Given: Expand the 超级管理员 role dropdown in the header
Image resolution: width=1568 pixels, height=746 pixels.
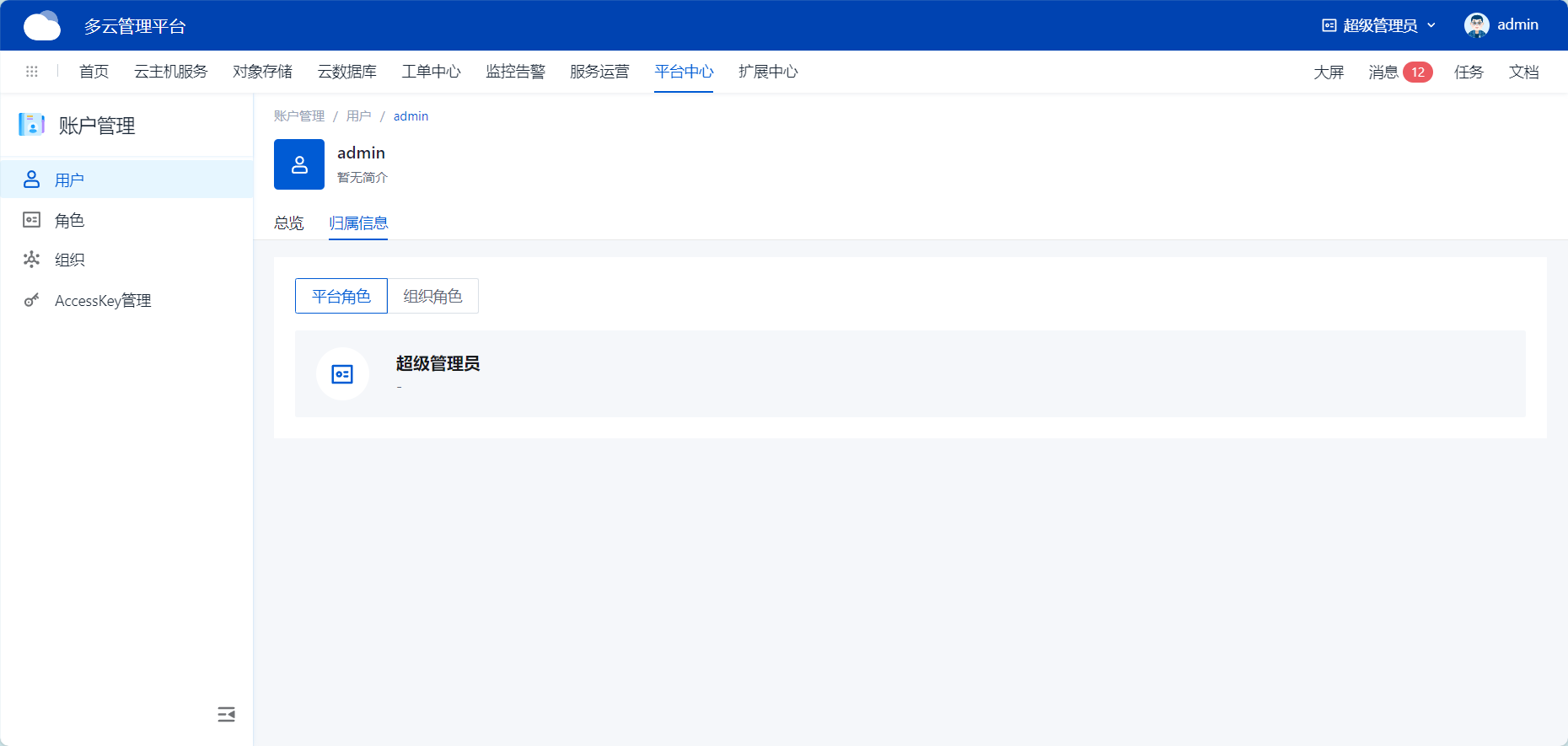Looking at the screenshot, I should [x=1379, y=25].
